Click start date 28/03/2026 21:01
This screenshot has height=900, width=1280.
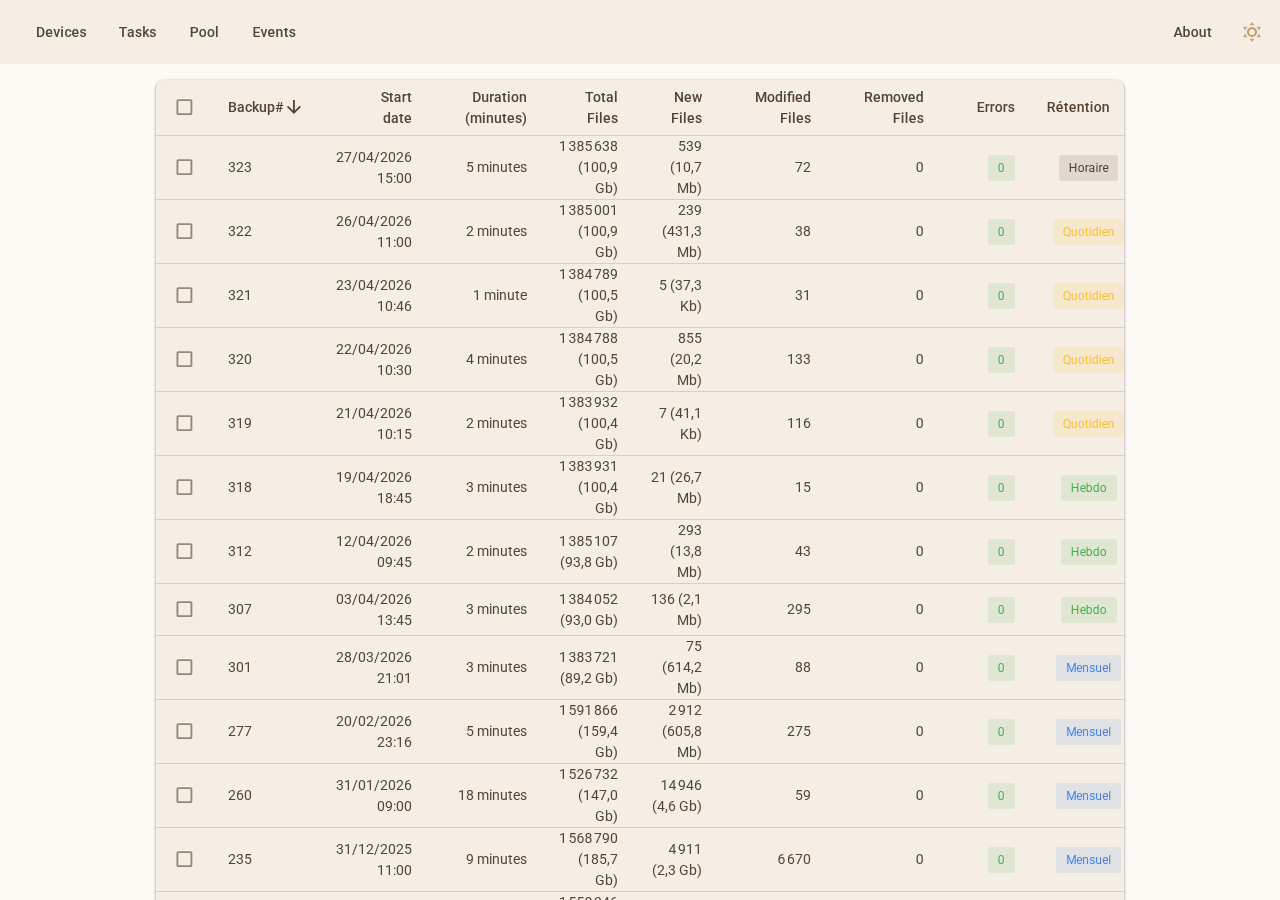click(x=374, y=667)
